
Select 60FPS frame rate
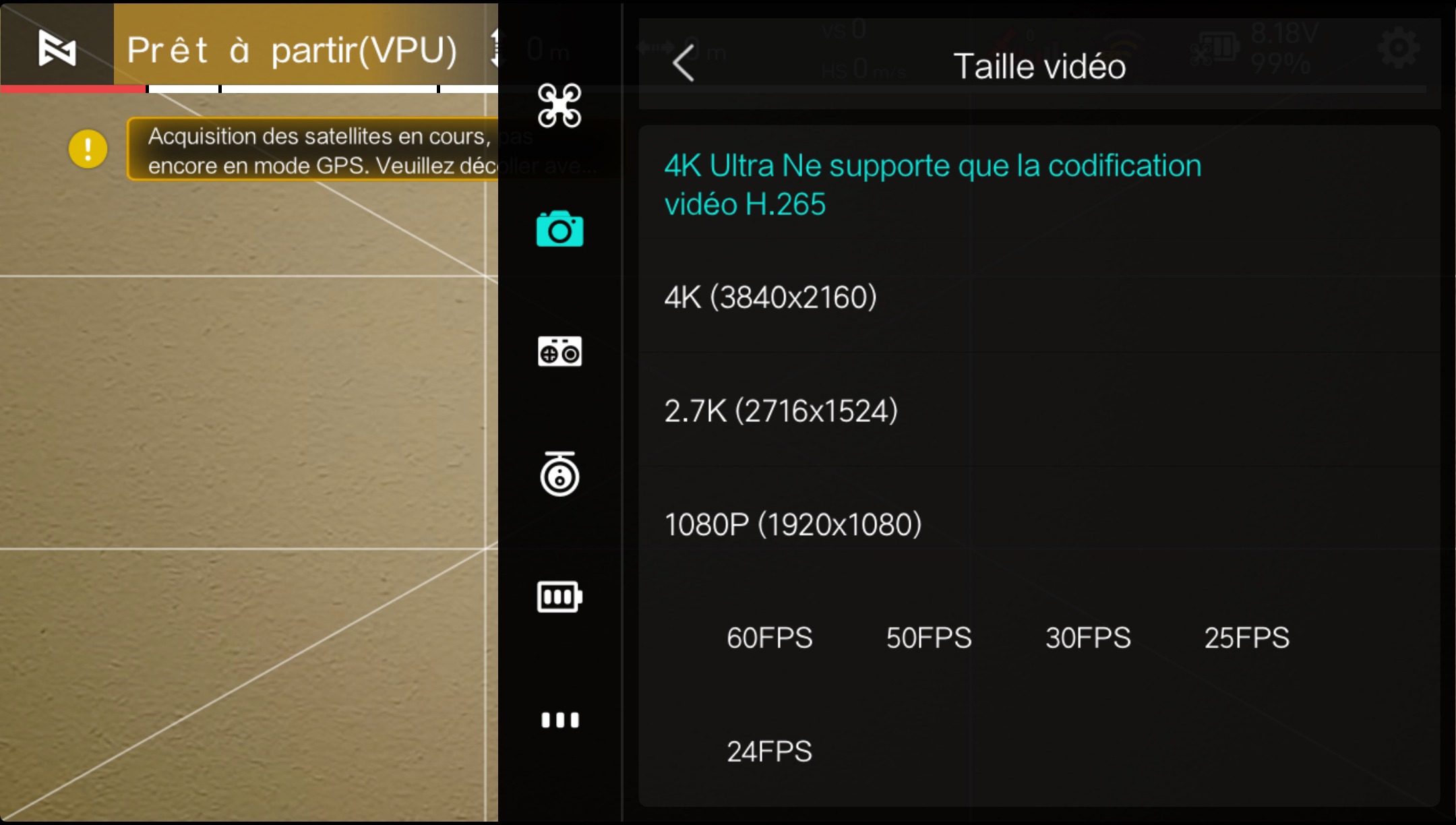tap(769, 638)
